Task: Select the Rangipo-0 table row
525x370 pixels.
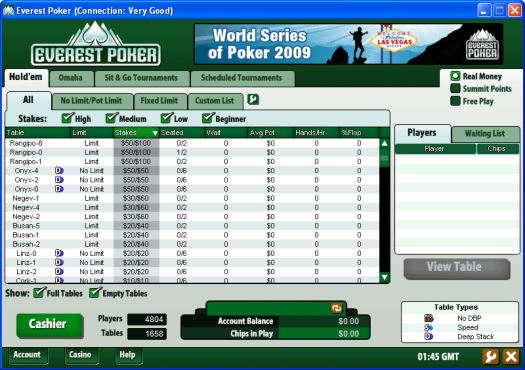Action: (x=192, y=152)
